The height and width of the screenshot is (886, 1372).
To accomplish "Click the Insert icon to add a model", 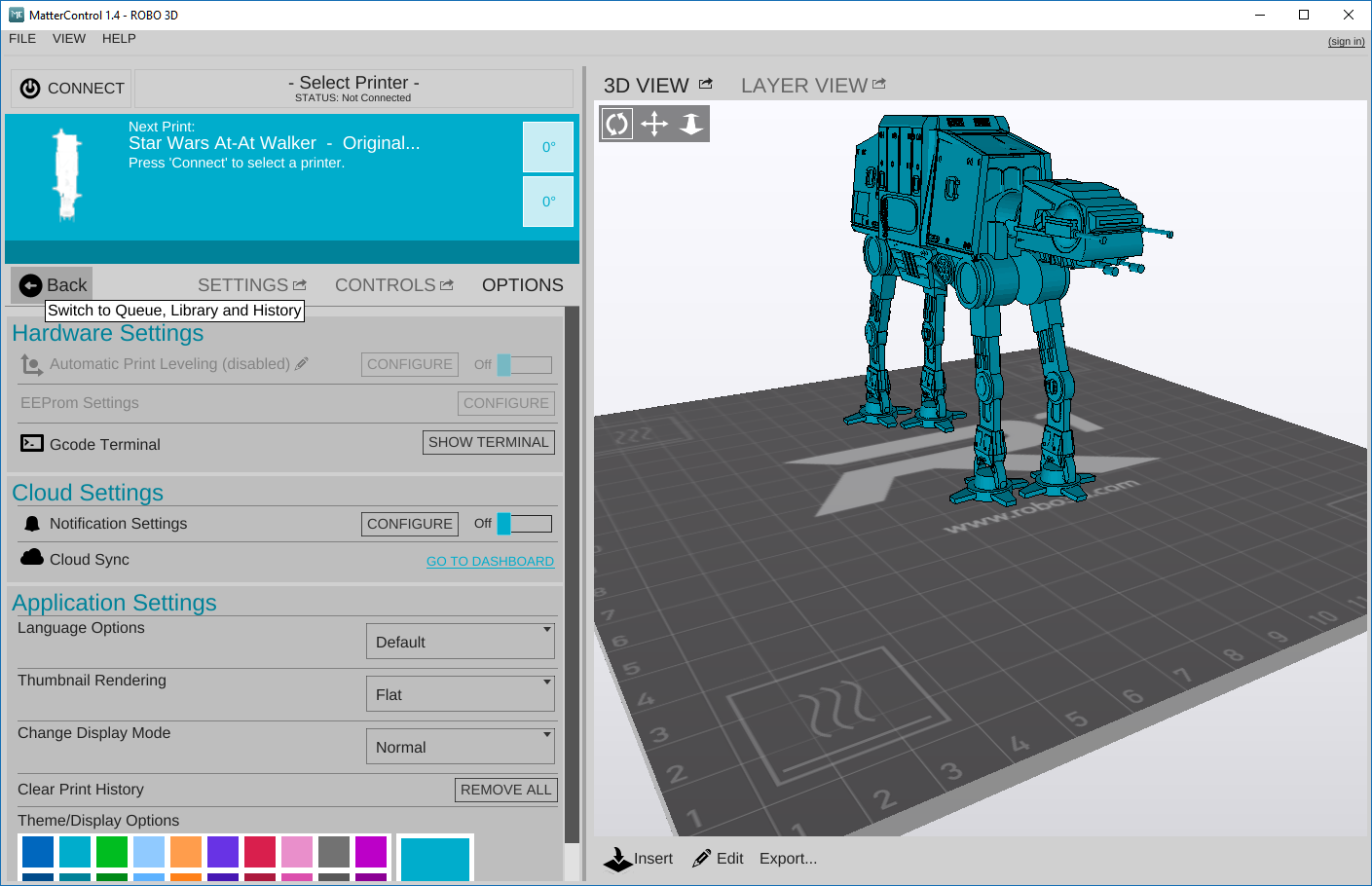I will (618, 858).
